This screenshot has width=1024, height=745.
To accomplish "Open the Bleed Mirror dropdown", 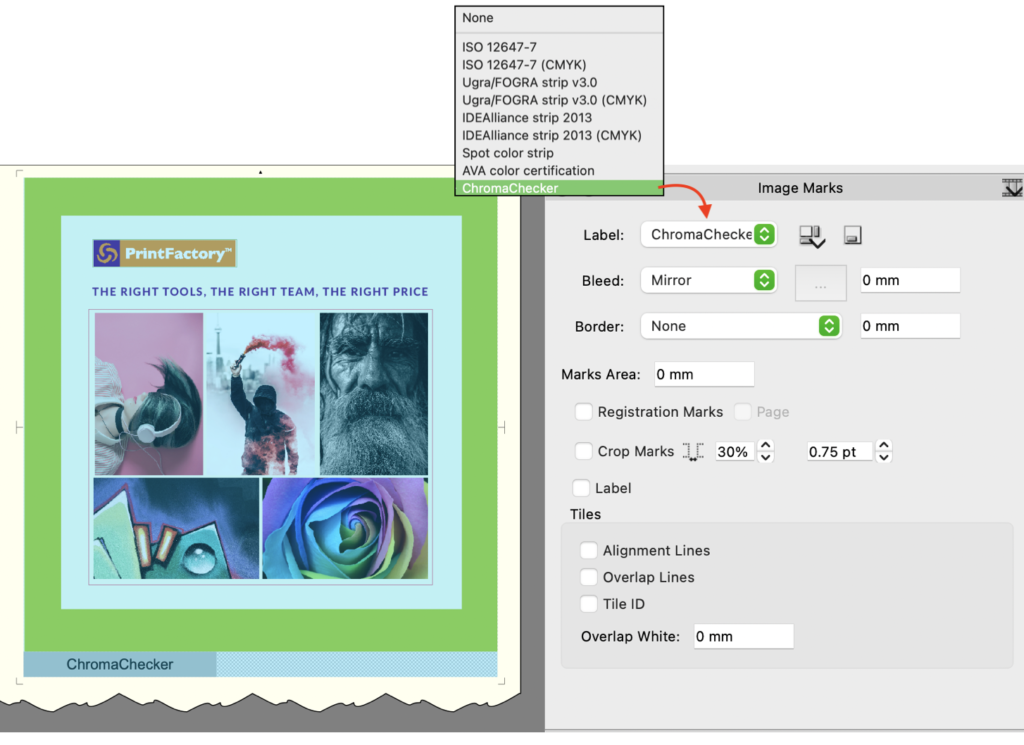I will [709, 280].
